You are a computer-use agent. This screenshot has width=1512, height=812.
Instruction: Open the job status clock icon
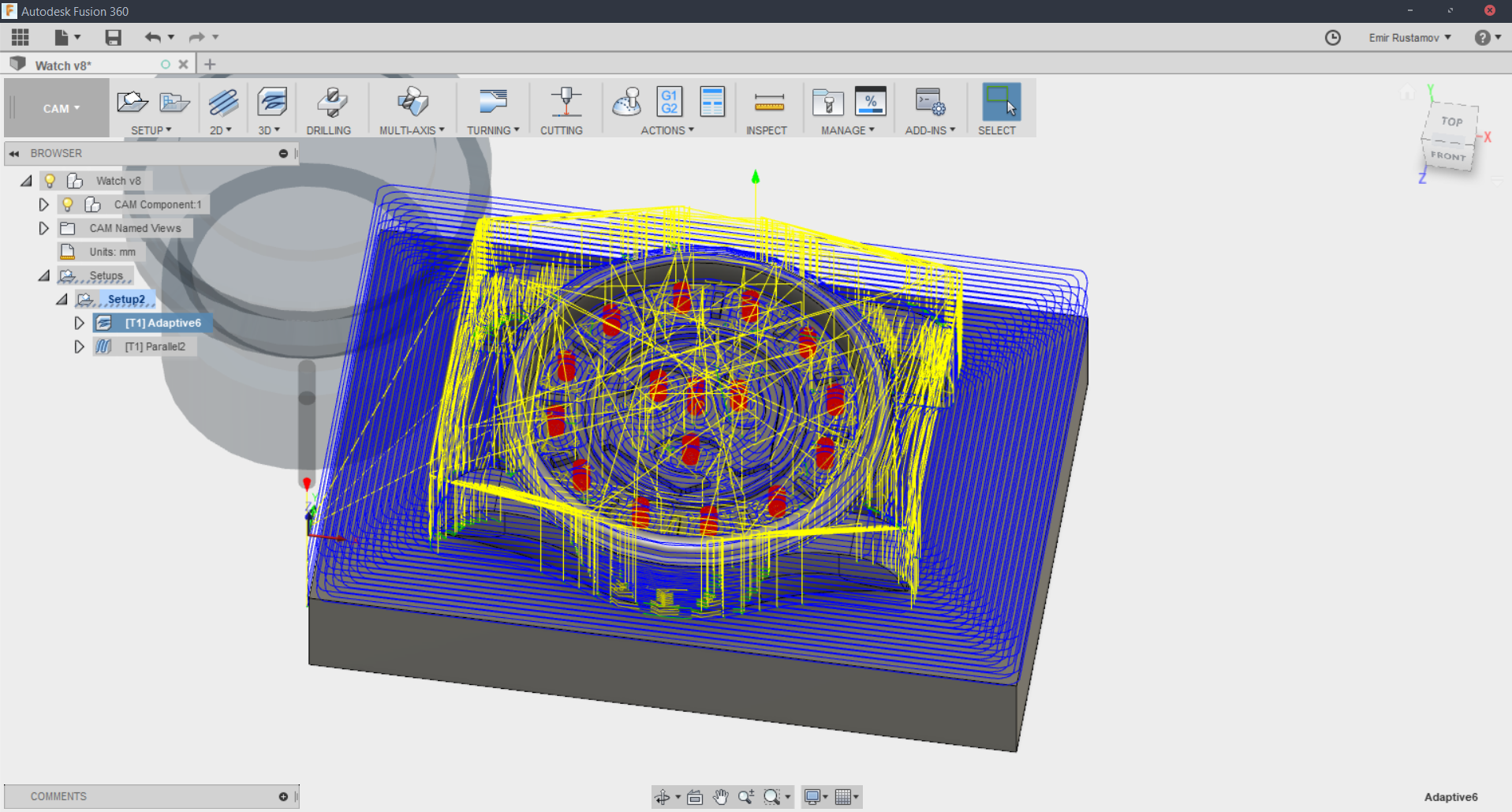(1333, 38)
